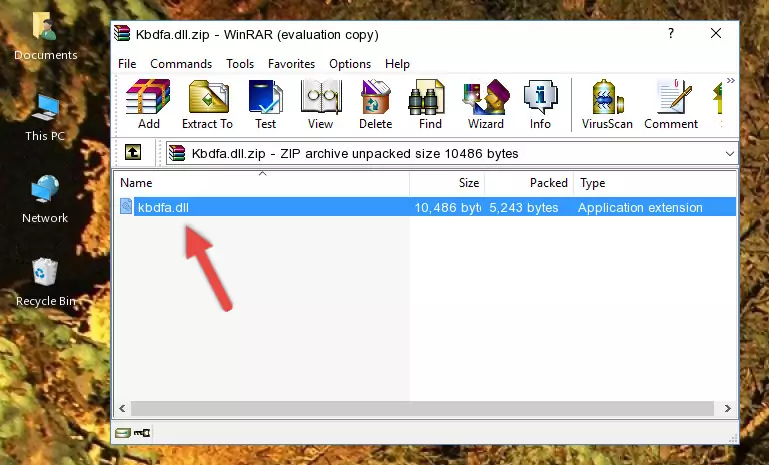Click the archive path text in the address bar
This screenshot has width=769, height=465.
click(x=355, y=154)
